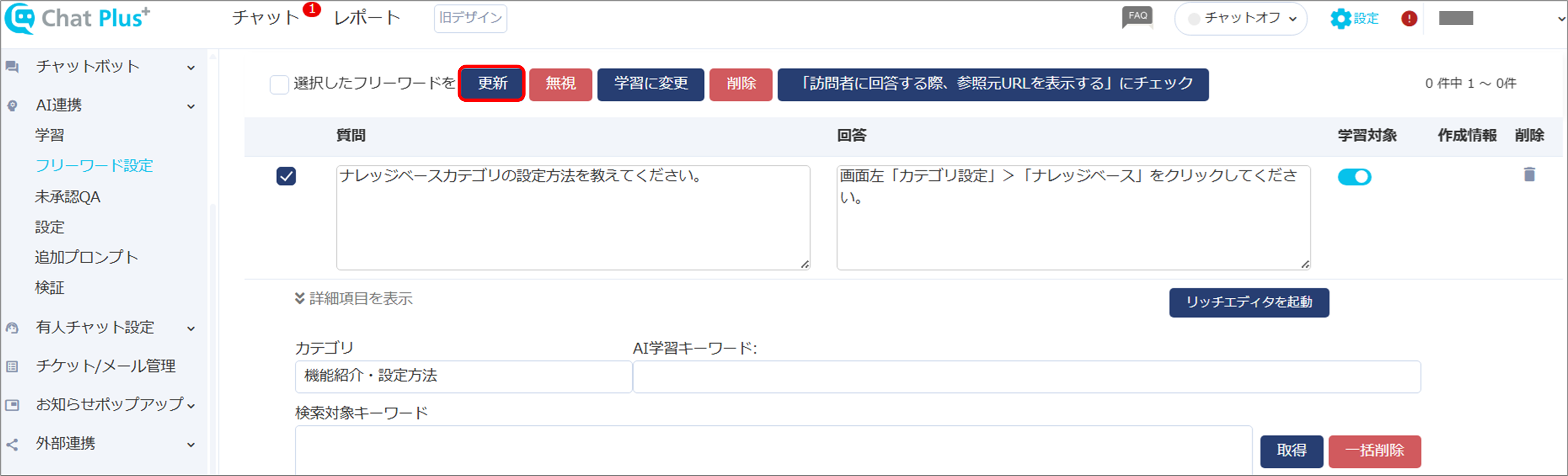Open 追加プロンプト in the sidebar

86,257
